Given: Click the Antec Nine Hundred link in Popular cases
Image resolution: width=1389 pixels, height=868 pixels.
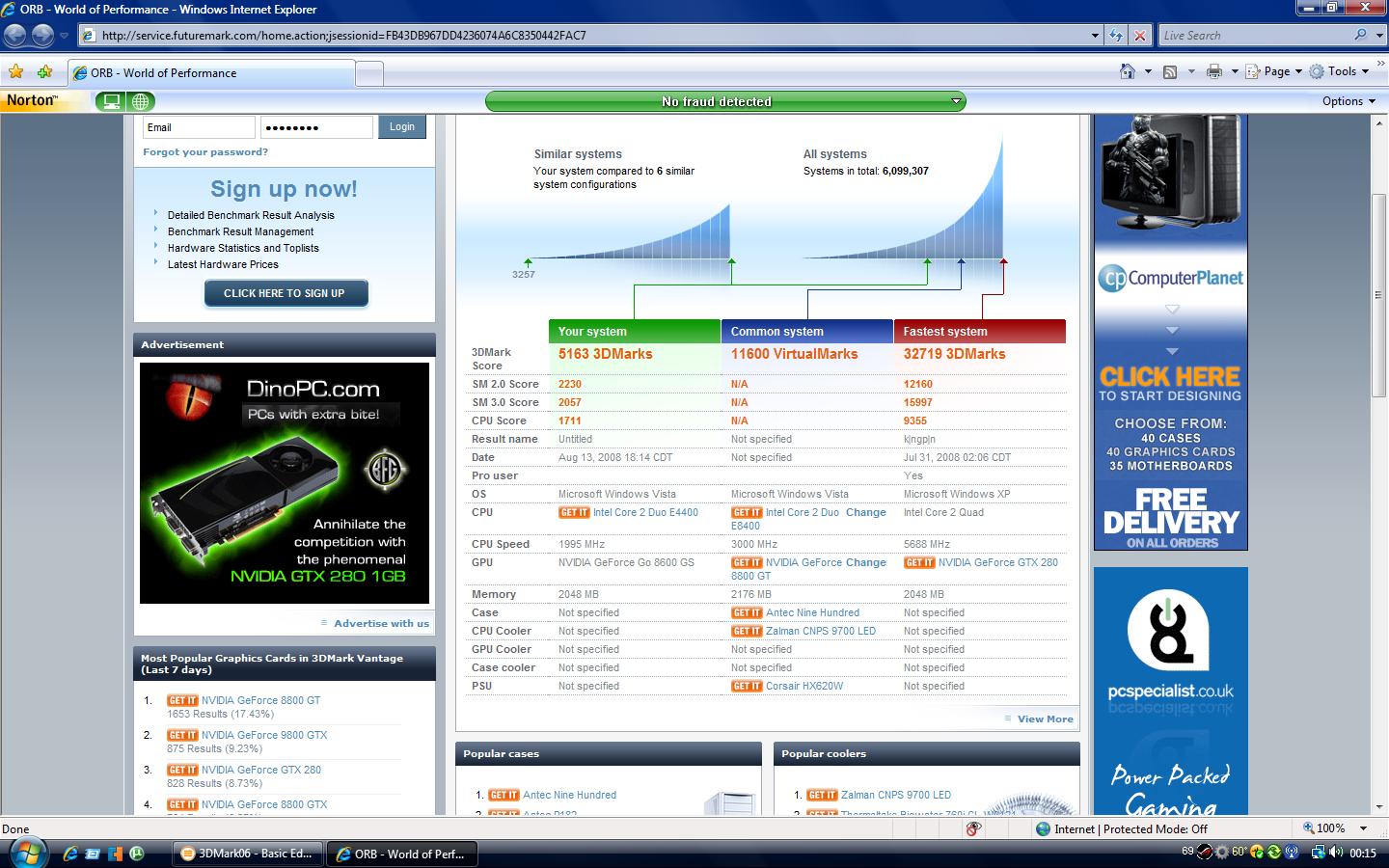Looking at the screenshot, I should tap(569, 796).
